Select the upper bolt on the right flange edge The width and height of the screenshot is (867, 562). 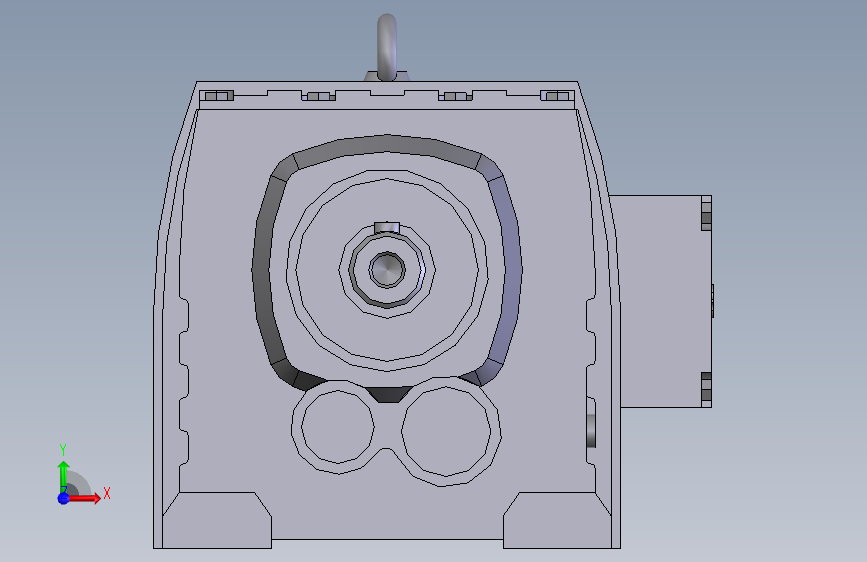pyautogui.click(x=706, y=213)
